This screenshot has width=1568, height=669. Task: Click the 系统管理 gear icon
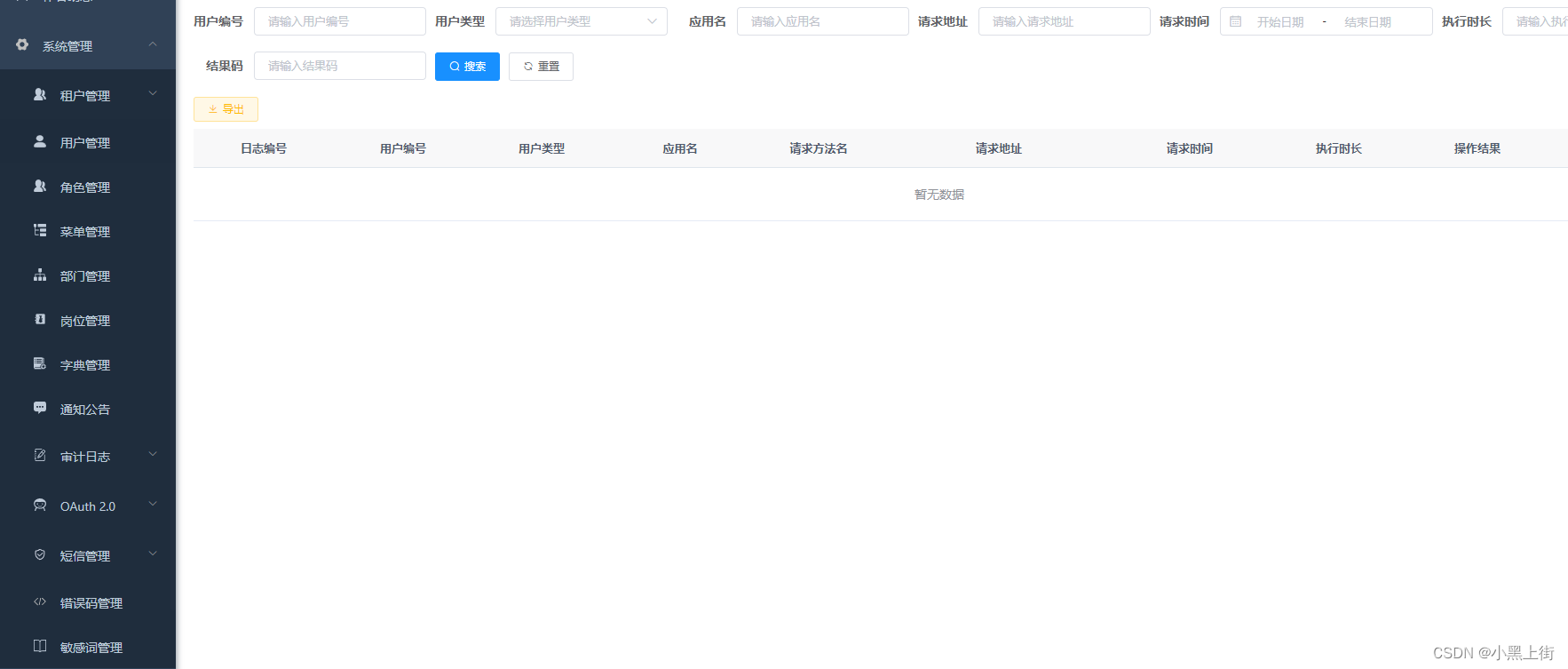click(22, 44)
